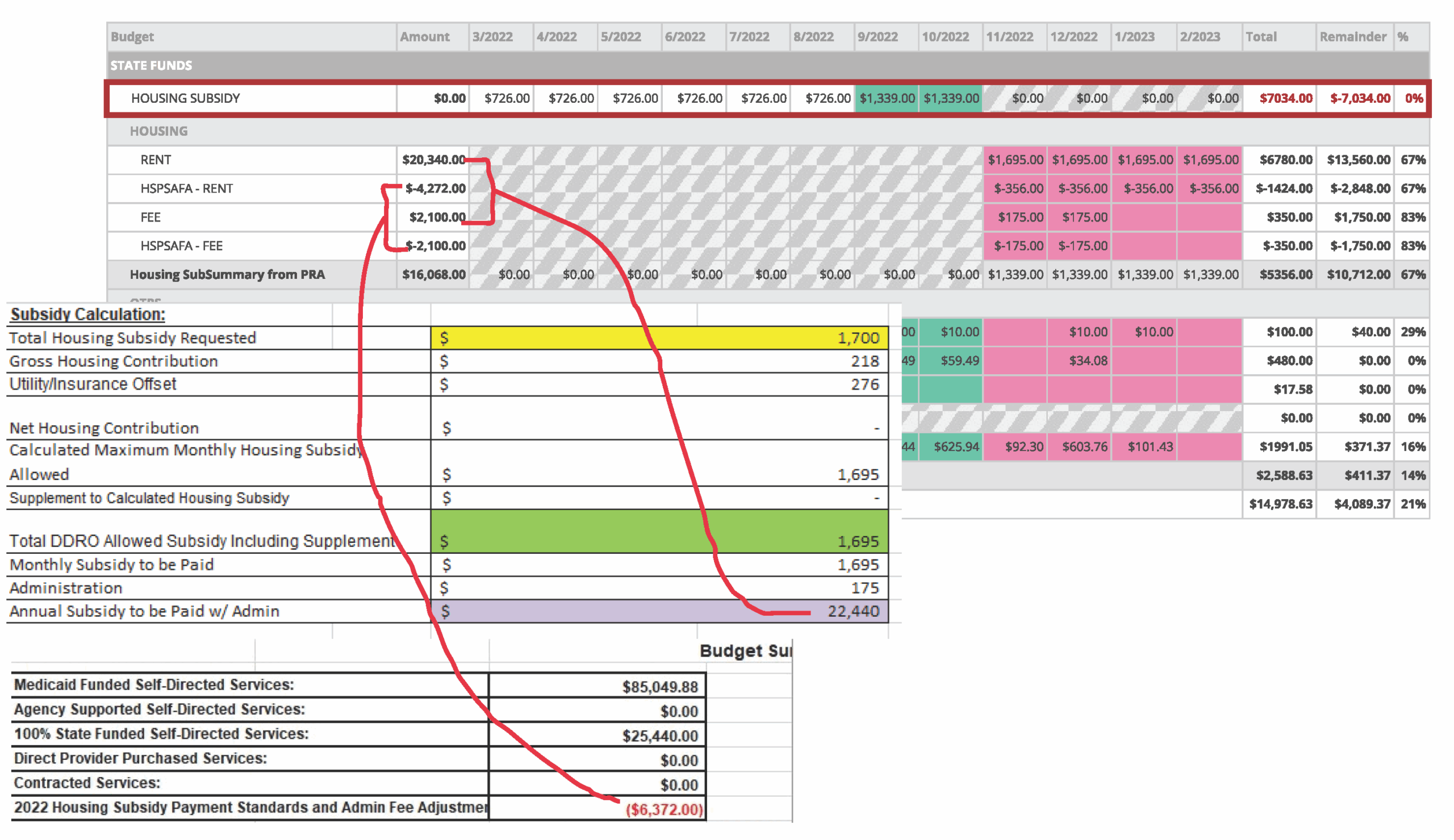1454x840 pixels.
Task: Select the Budget column header
Action: (x=132, y=36)
